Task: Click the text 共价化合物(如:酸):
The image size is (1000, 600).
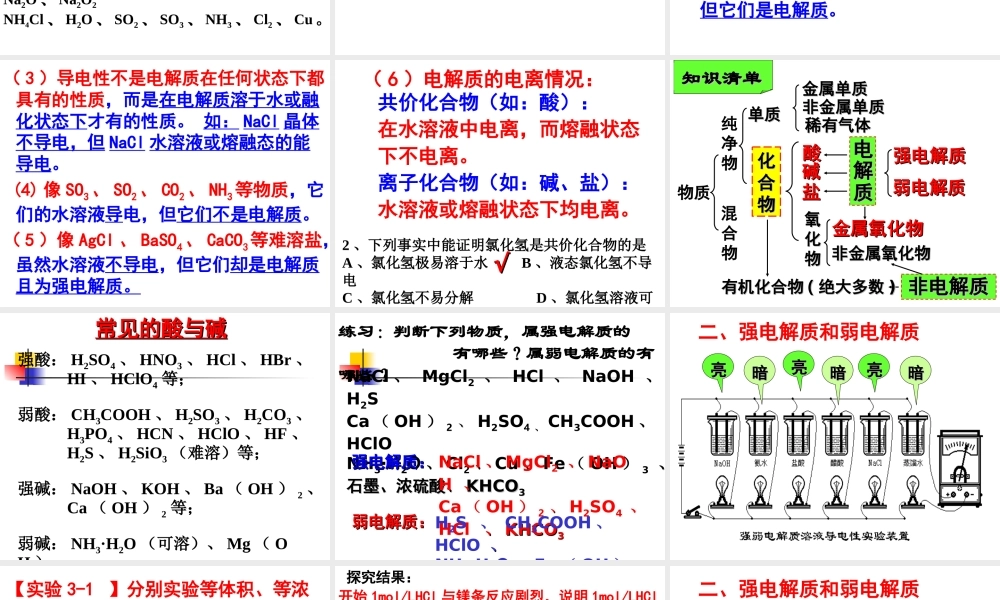Action: (483, 102)
